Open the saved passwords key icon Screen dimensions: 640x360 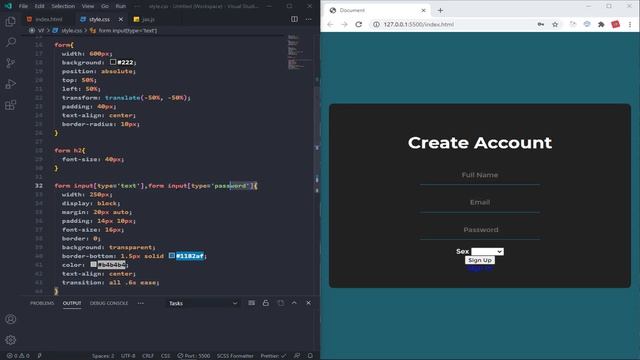540,24
